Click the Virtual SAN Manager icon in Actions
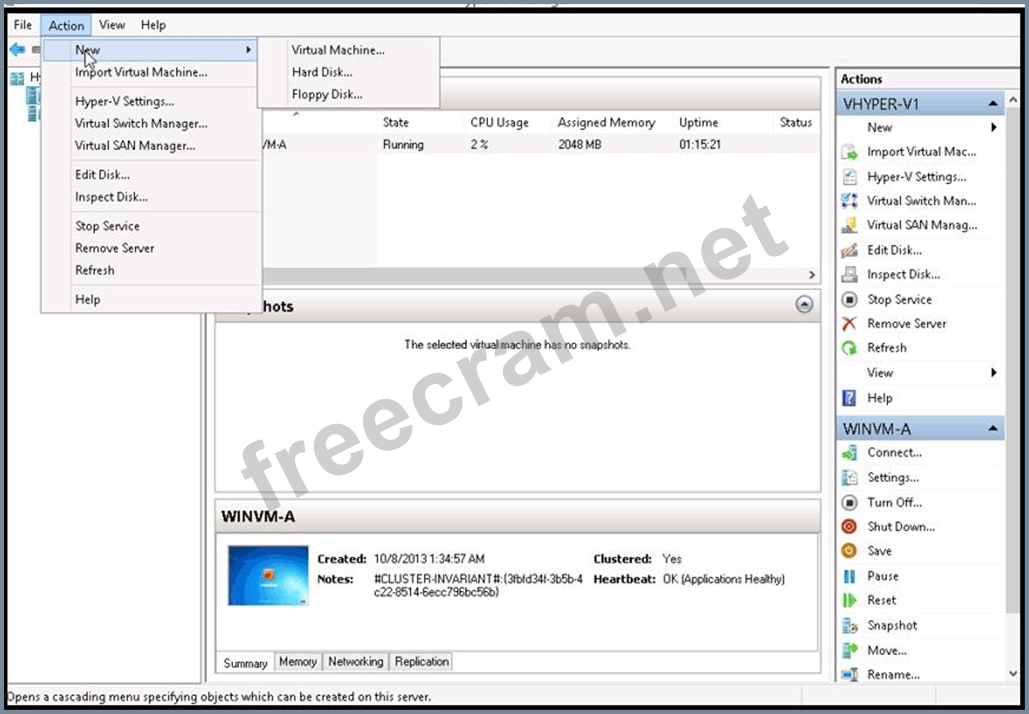This screenshot has height=714, width=1029. 849,225
